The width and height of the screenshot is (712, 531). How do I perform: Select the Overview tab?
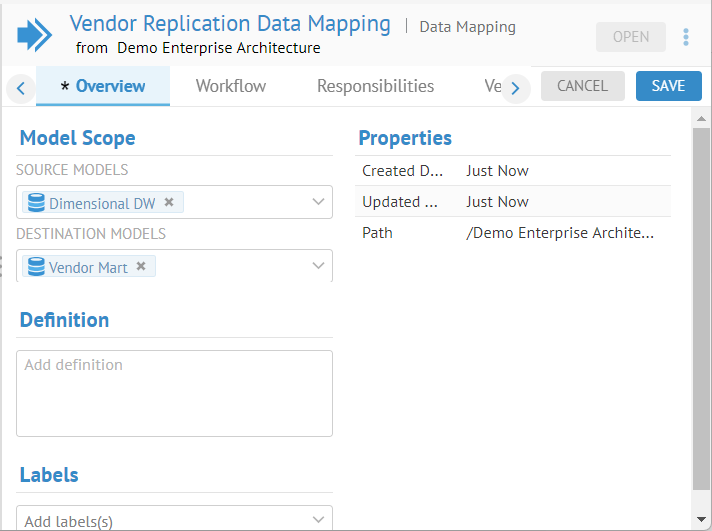tap(103, 86)
